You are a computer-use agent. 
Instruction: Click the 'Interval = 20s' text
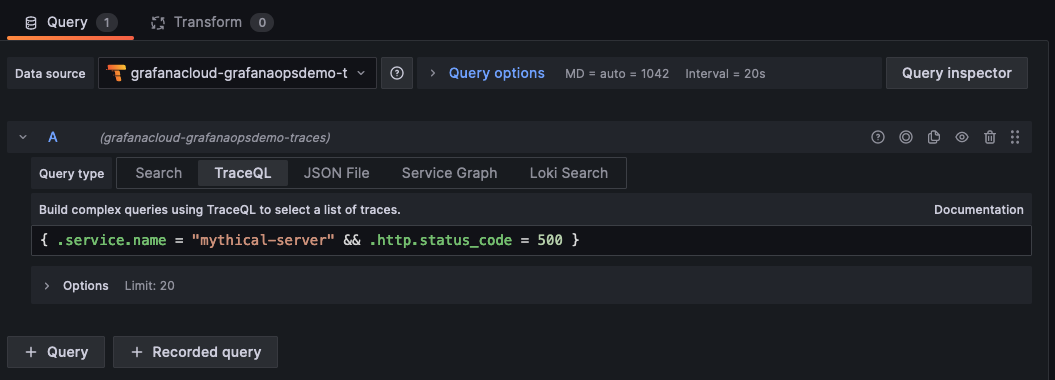pos(725,73)
